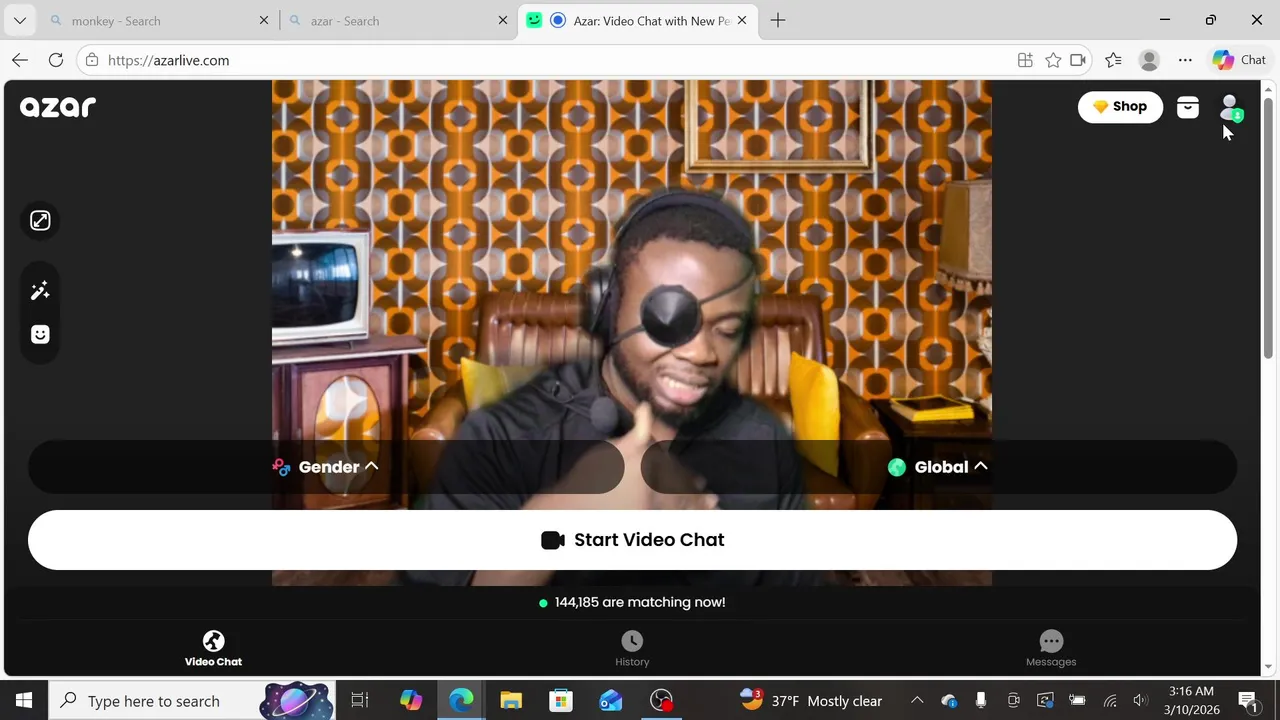Expand the Global region dropdown
Image resolution: width=1280 pixels, height=720 pixels.
tap(938, 467)
